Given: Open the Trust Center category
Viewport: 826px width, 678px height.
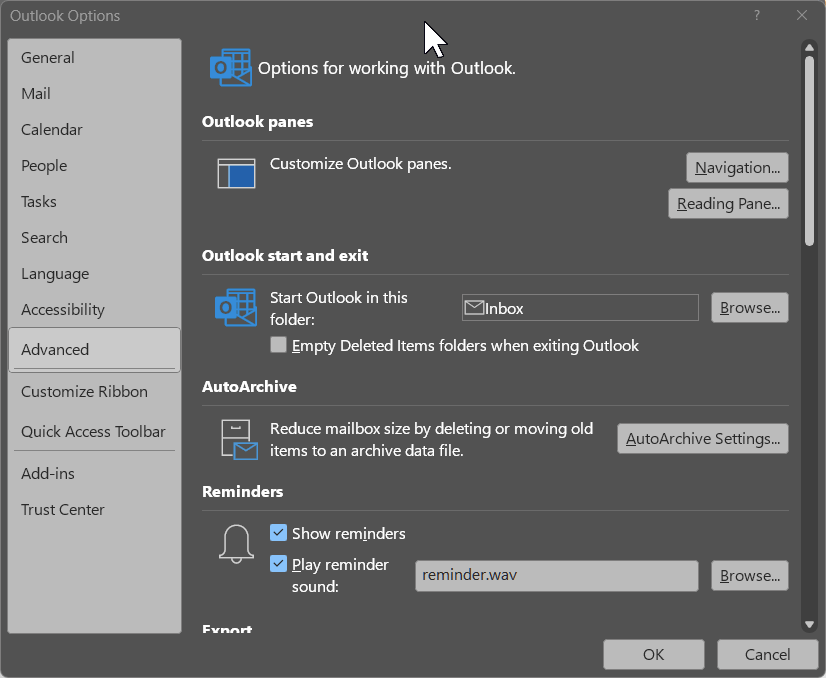Looking at the screenshot, I should point(95,510).
